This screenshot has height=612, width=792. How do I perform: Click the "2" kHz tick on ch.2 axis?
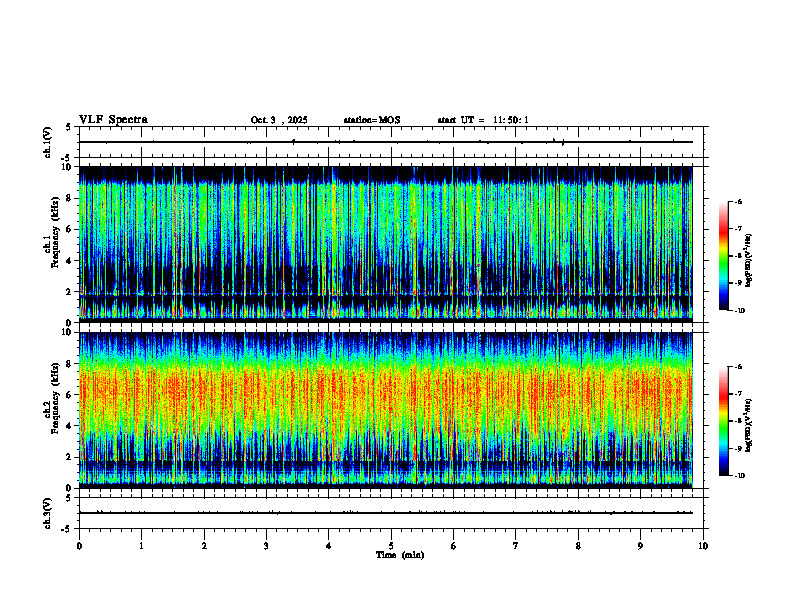69,457
